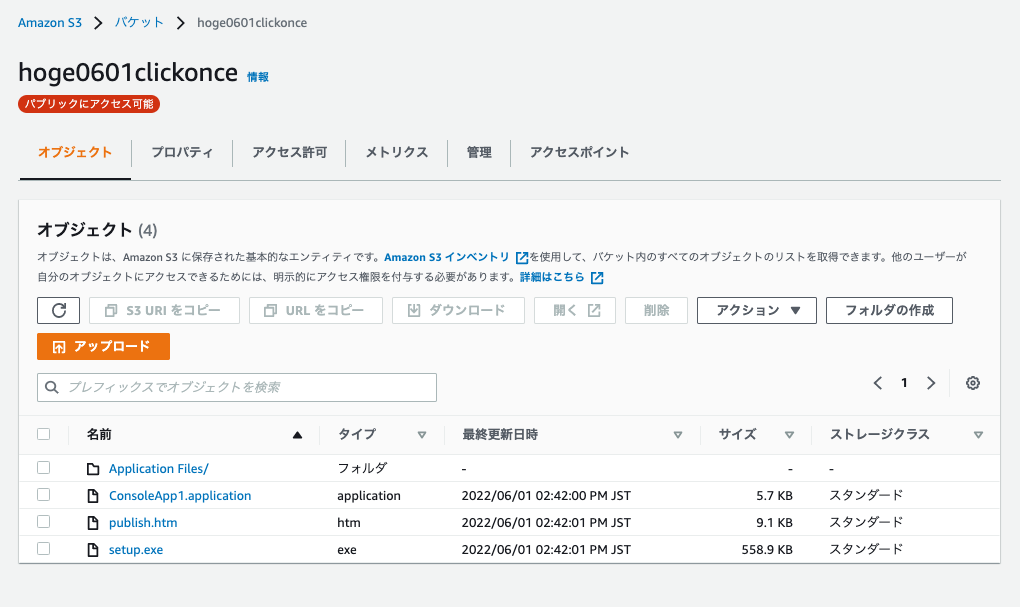Switch to the プロパティ tab
Screen dimensions: 1020x607
181,153
